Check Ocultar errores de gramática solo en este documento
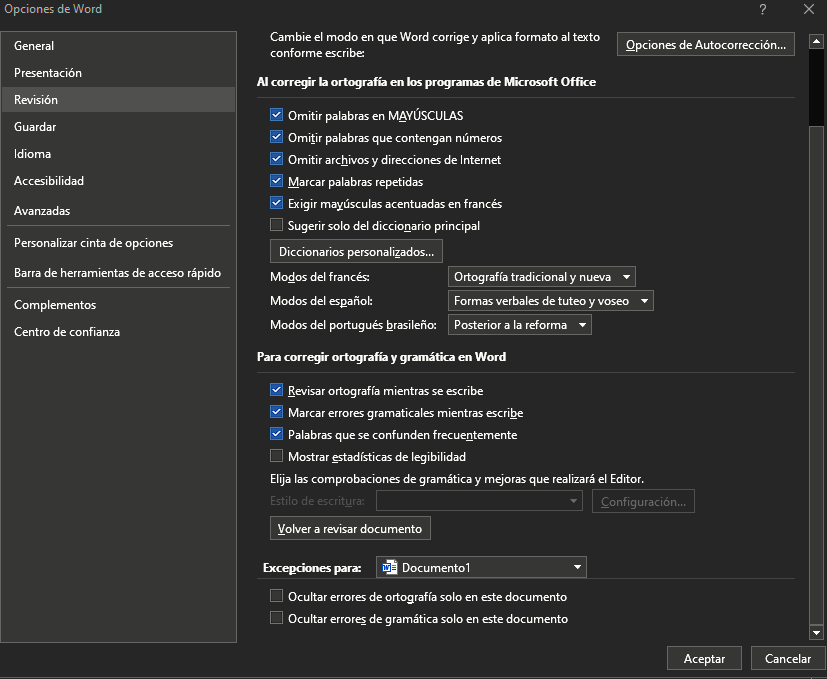This screenshot has height=679, width=827. click(276, 617)
